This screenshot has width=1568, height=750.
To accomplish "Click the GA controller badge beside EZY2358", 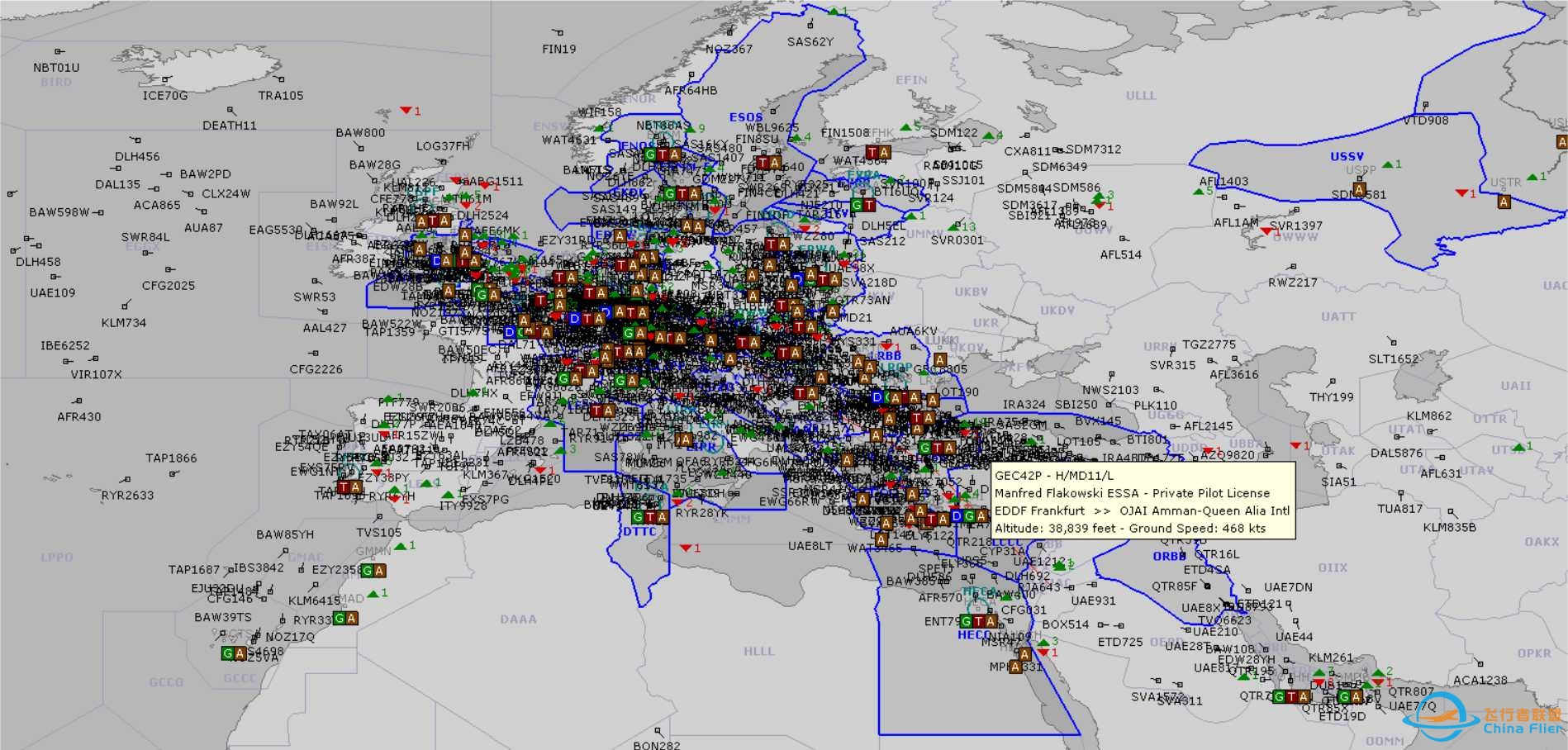I will coord(373,570).
